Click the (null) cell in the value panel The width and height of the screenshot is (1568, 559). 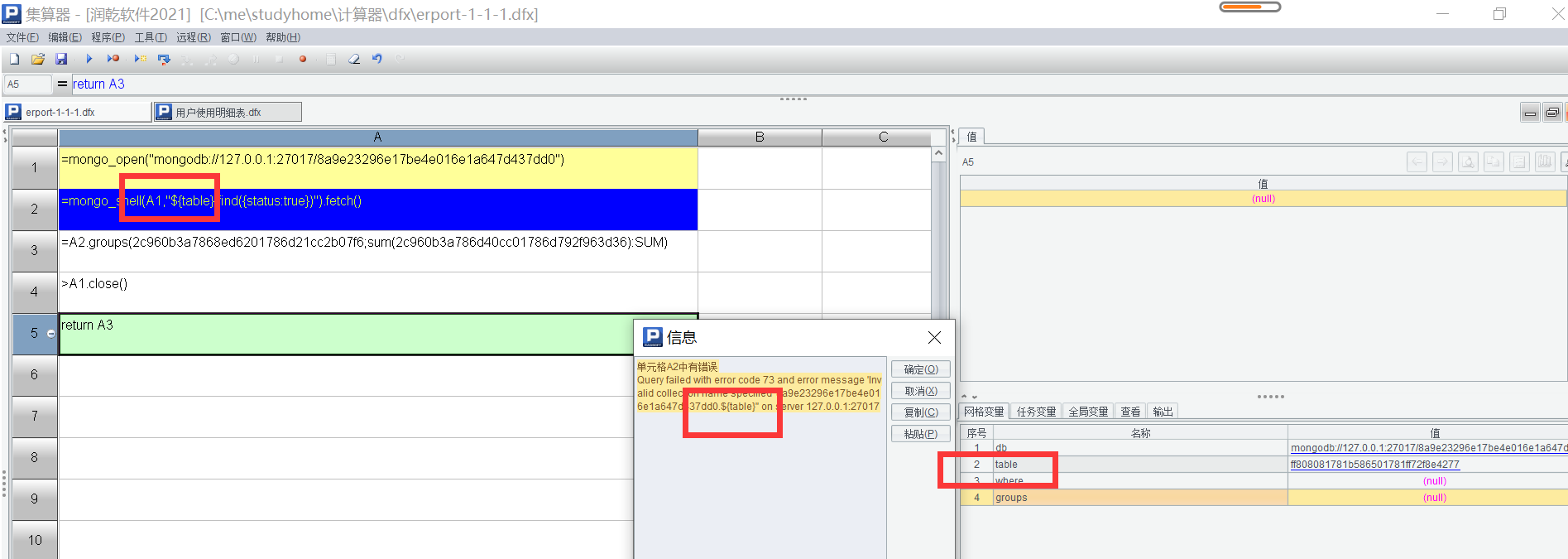[x=1263, y=199]
